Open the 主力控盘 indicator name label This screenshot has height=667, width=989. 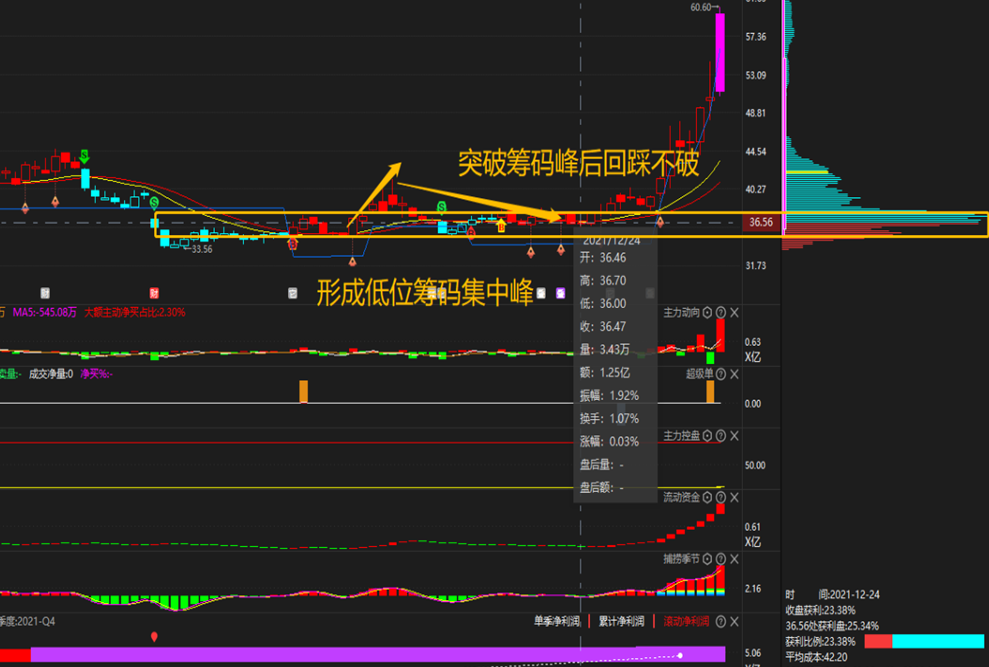[x=681, y=435]
